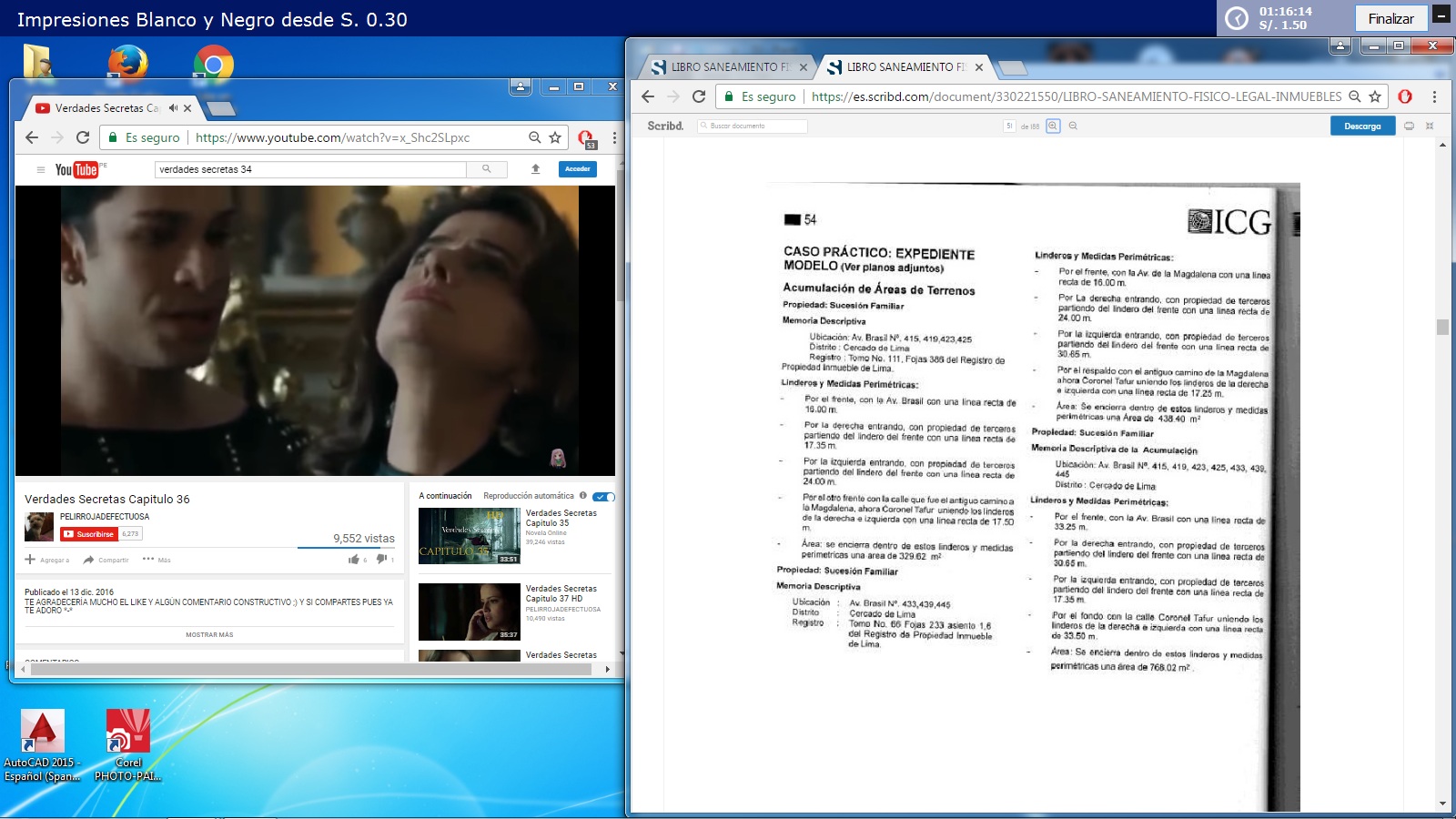
Task: Click the YouTube search magnifier button
Action: [487, 169]
